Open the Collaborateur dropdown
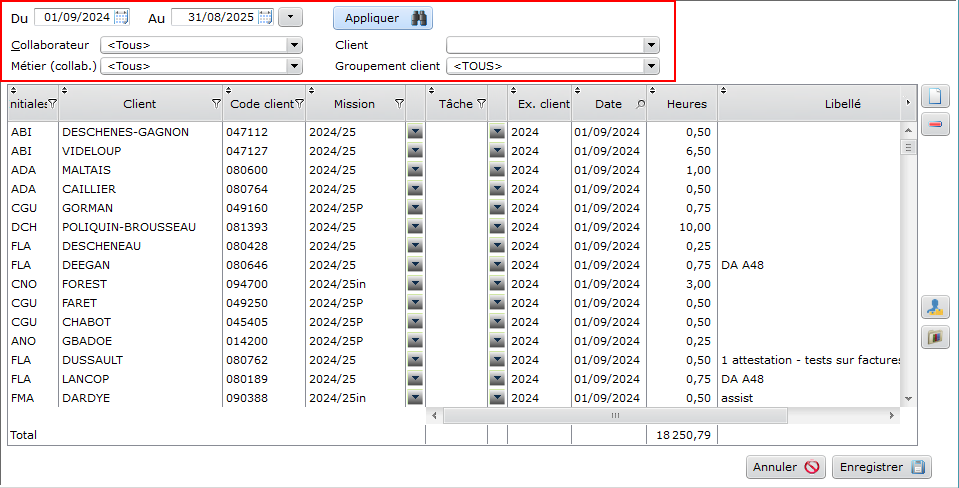The image size is (959, 488). click(x=294, y=45)
